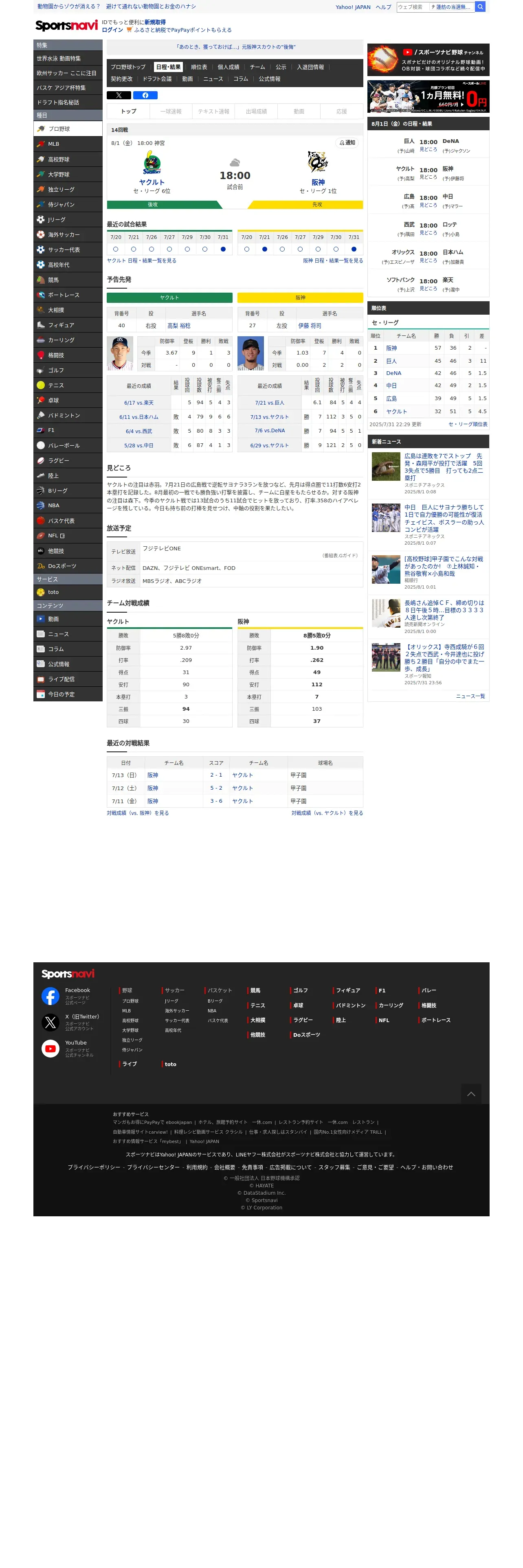The image size is (523, 1568).
Task: Open the 6/17 vs.楽天 game link
Action: point(139,403)
